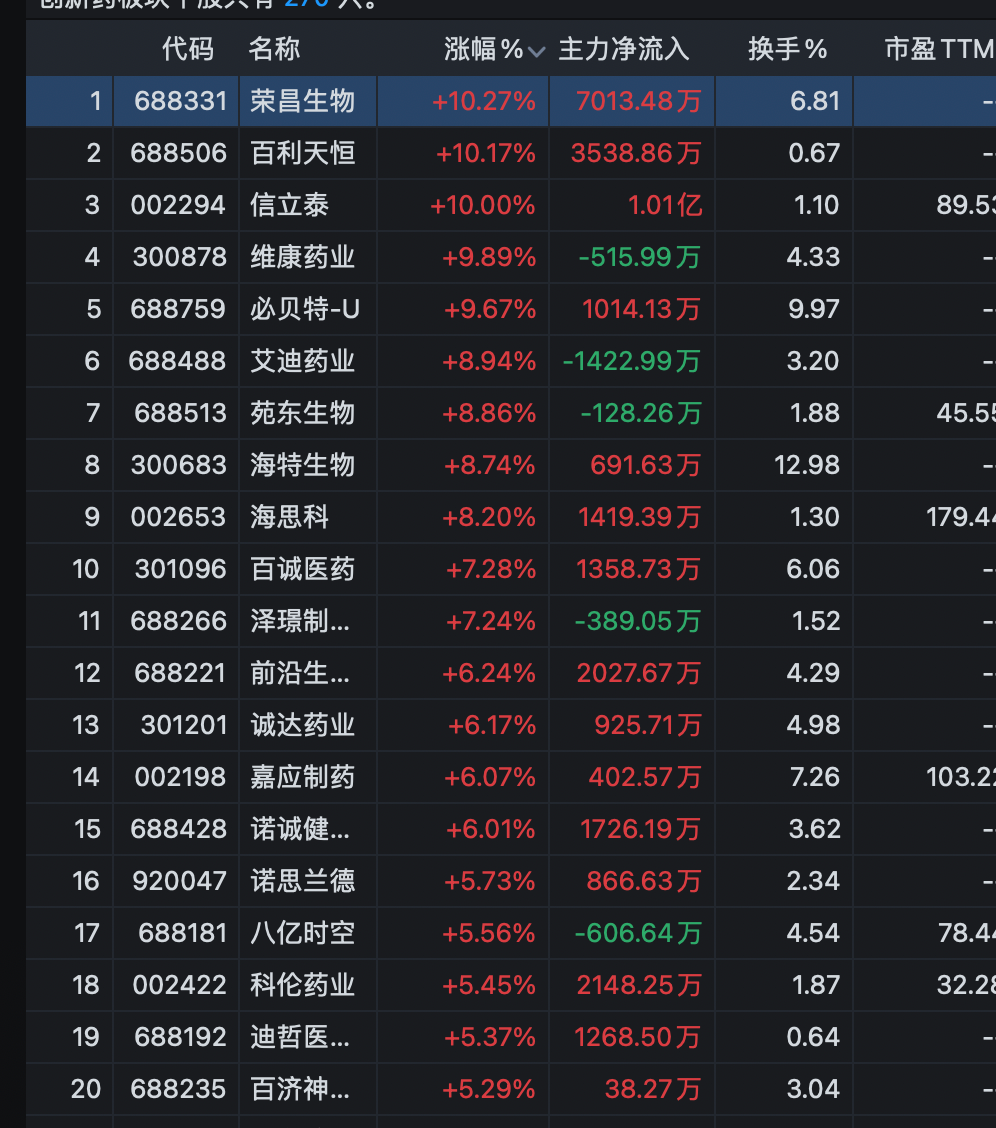Screen dimensions: 996x1128
Task: Select stock name 科伦药业
Action: pyautogui.click(x=303, y=985)
